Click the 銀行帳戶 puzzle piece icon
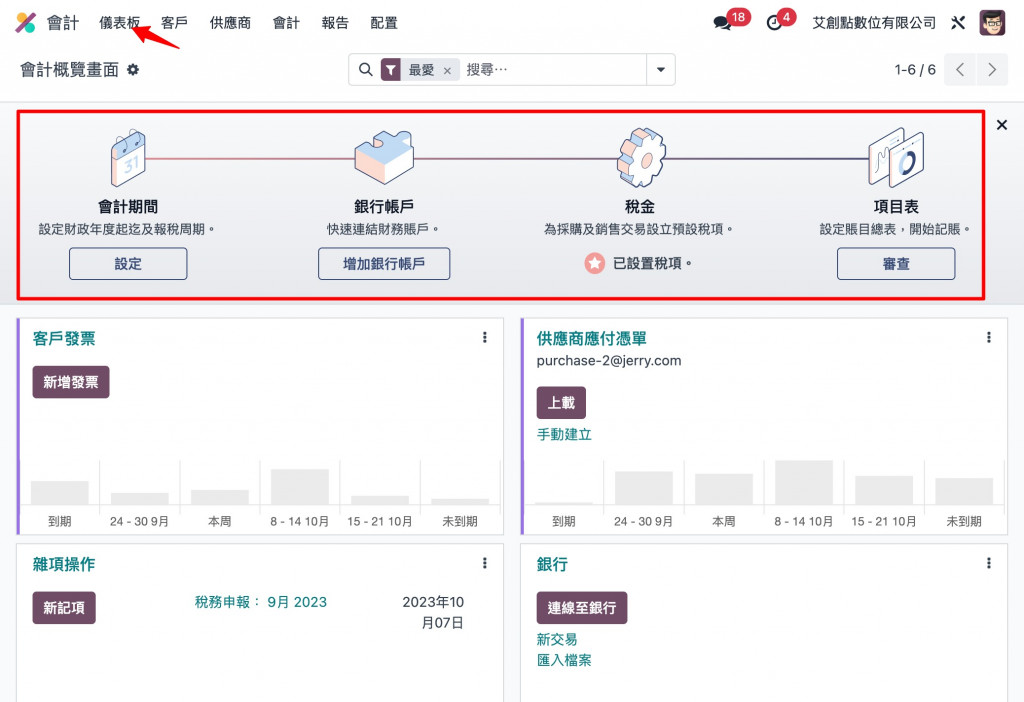Screen dimensions: 1024x702 tap(384, 157)
